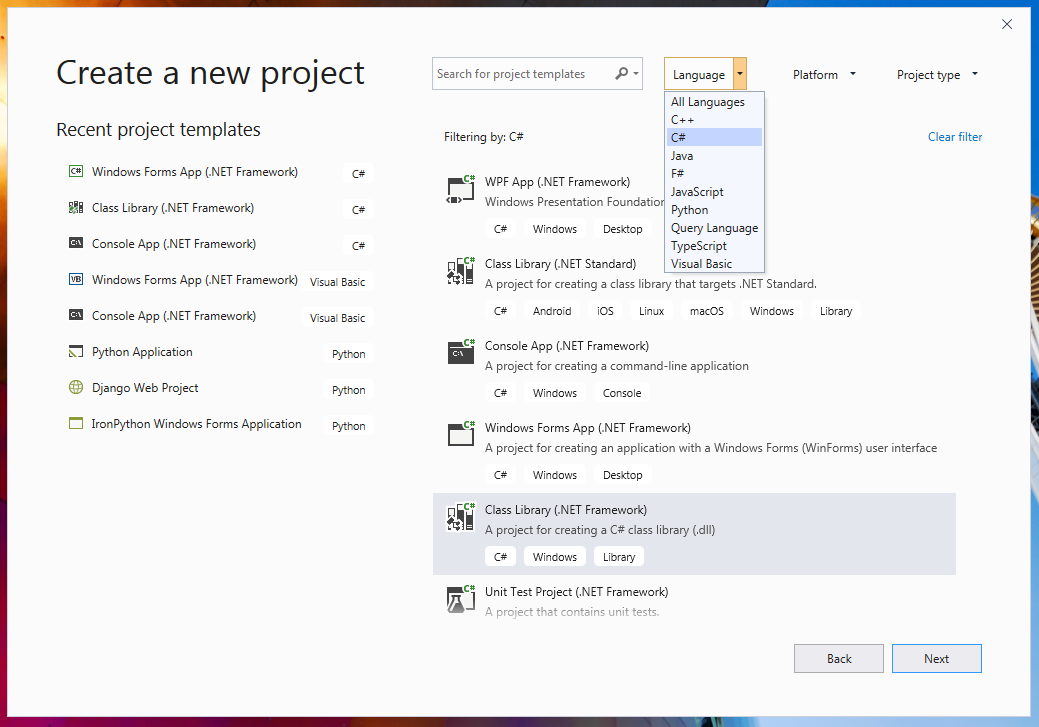
Task: Select the Console App (.NET Framework) title in results
Action: click(x=567, y=345)
